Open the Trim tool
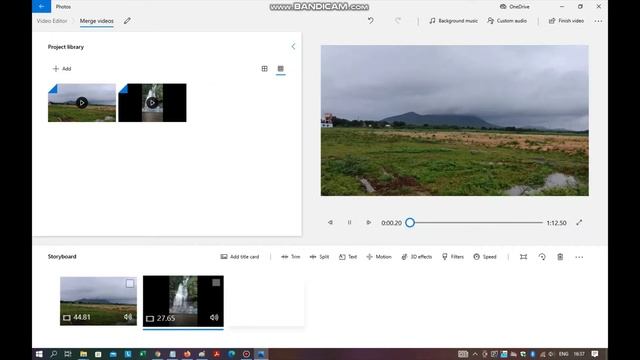Image resolution: width=640 pixels, height=360 pixels. tap(291, 257)
